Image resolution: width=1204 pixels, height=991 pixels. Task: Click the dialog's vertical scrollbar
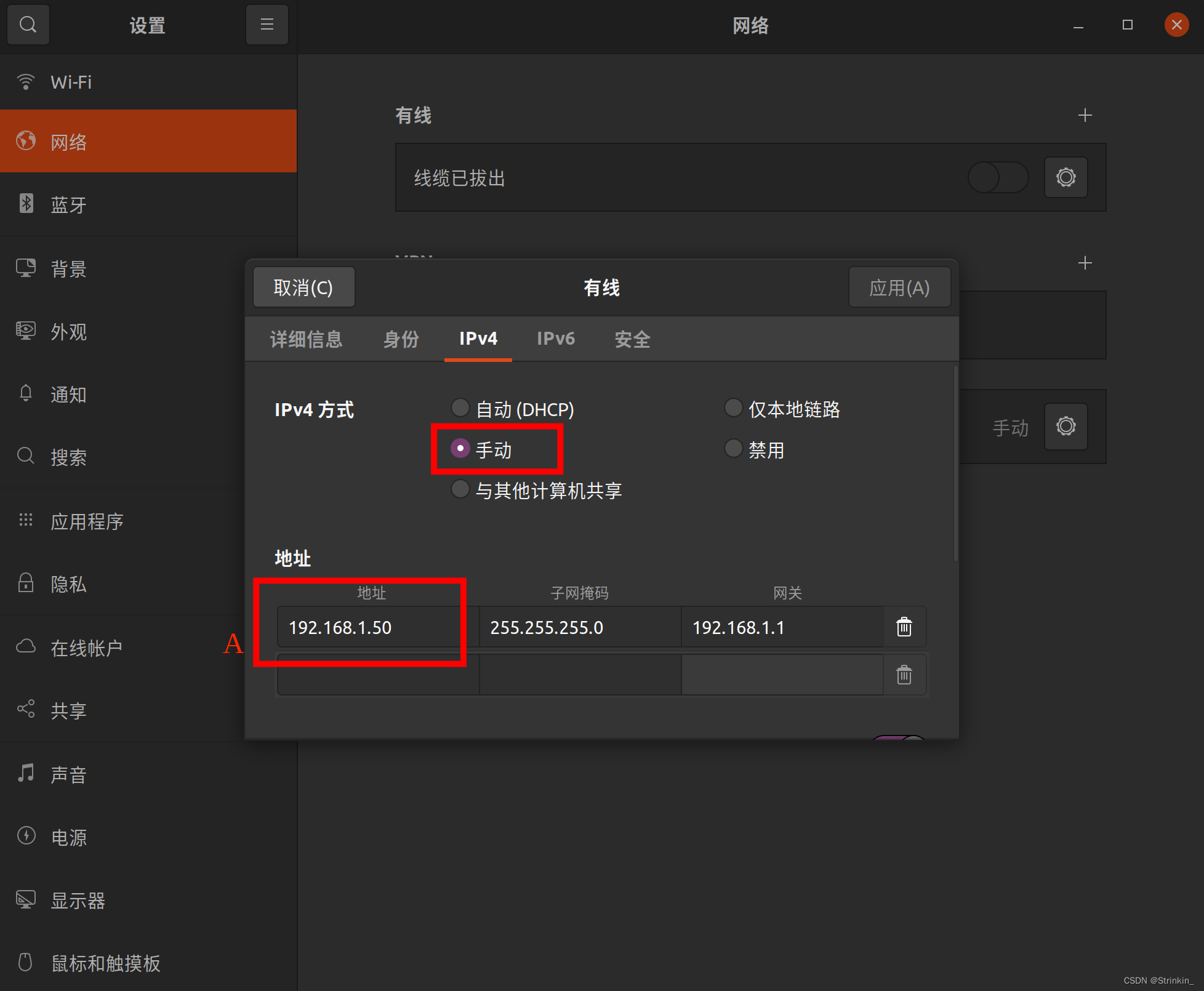955,463
